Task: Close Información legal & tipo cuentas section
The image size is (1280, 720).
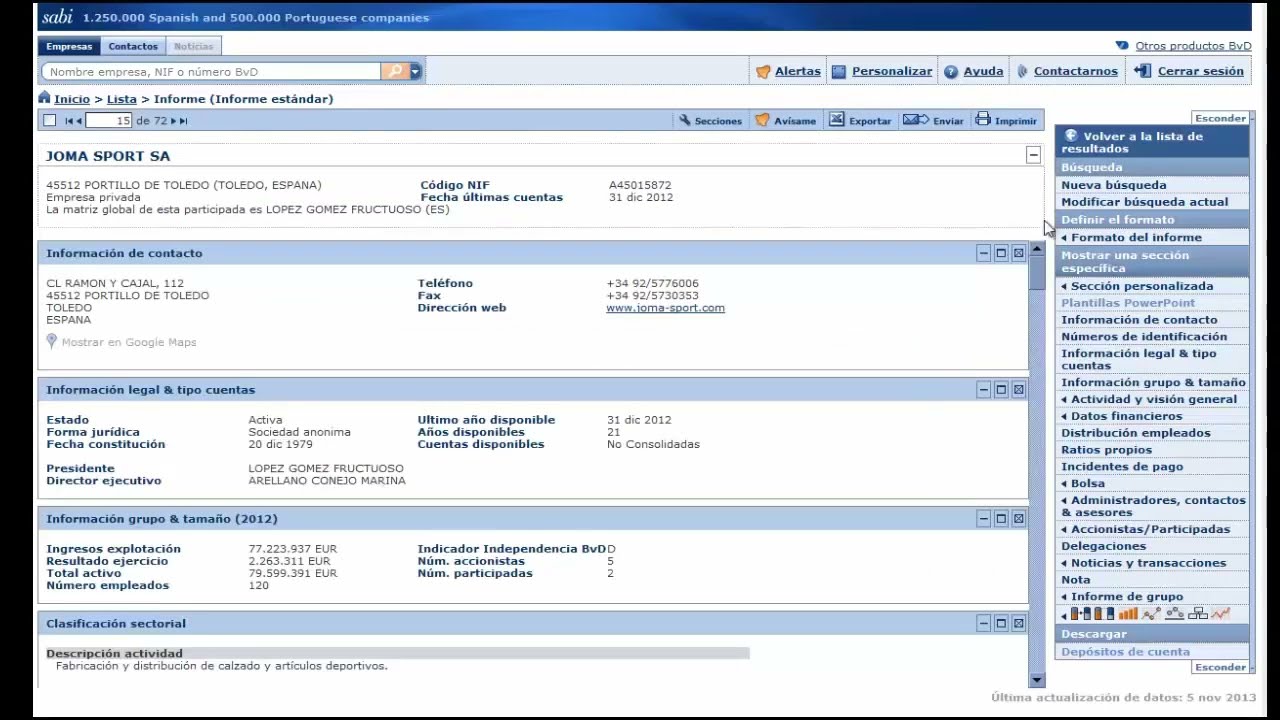Action: click(x=1018, y=389)
